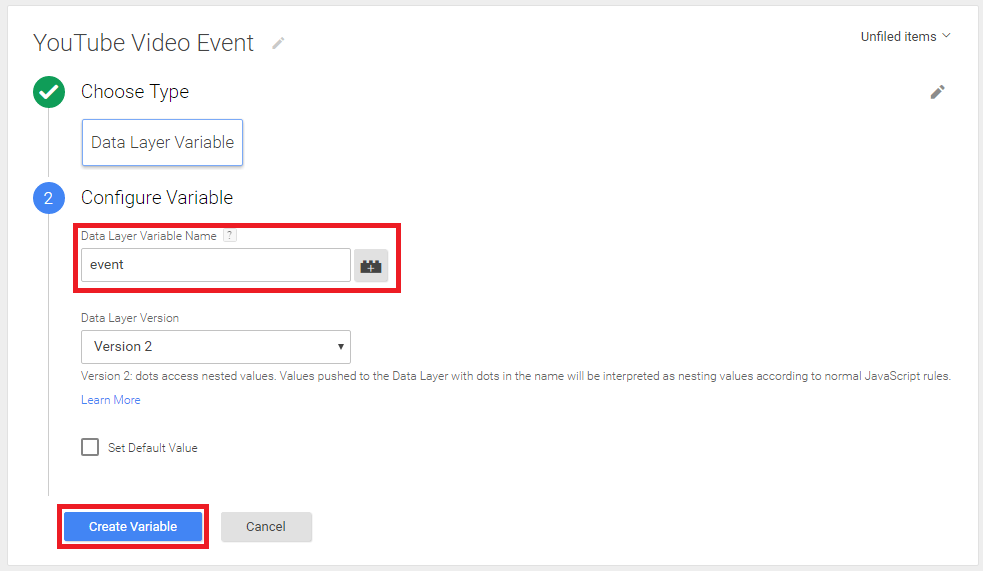The image size is (983, 572).
Task: Open the Data Layer Version dropdown
Action: [x=215, y=347]
